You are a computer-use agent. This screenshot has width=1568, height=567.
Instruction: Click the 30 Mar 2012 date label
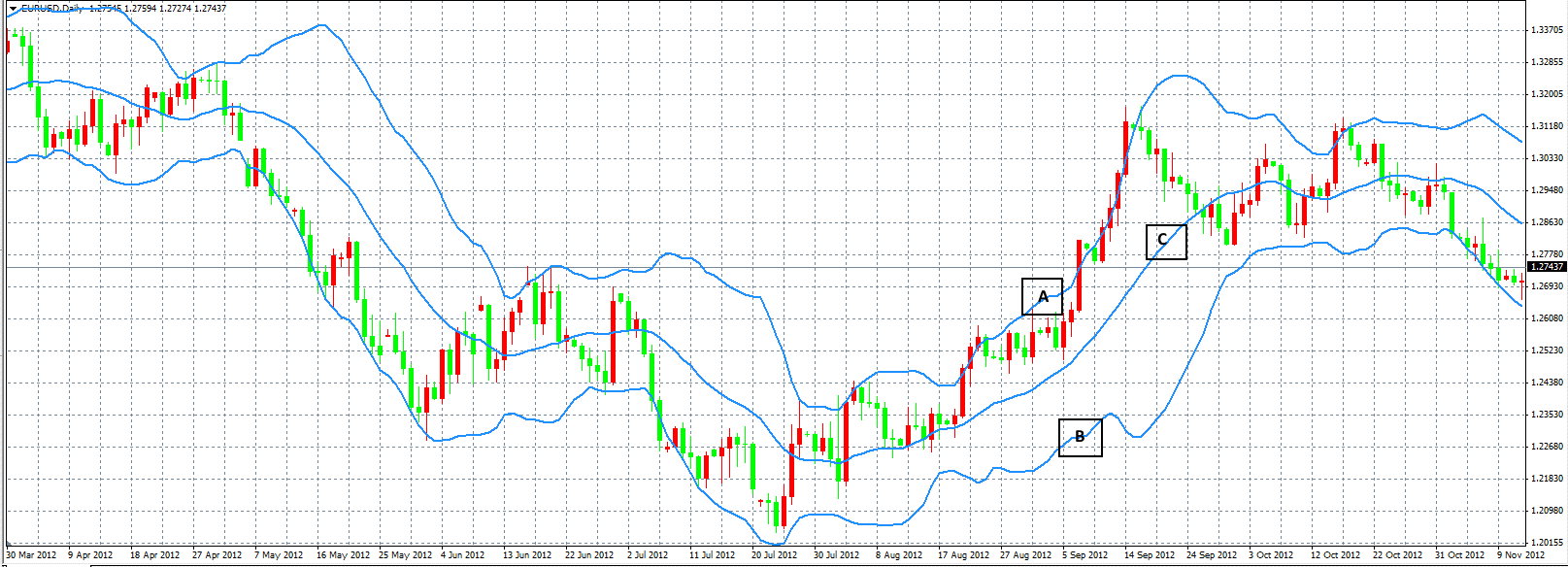click(31, 555)
